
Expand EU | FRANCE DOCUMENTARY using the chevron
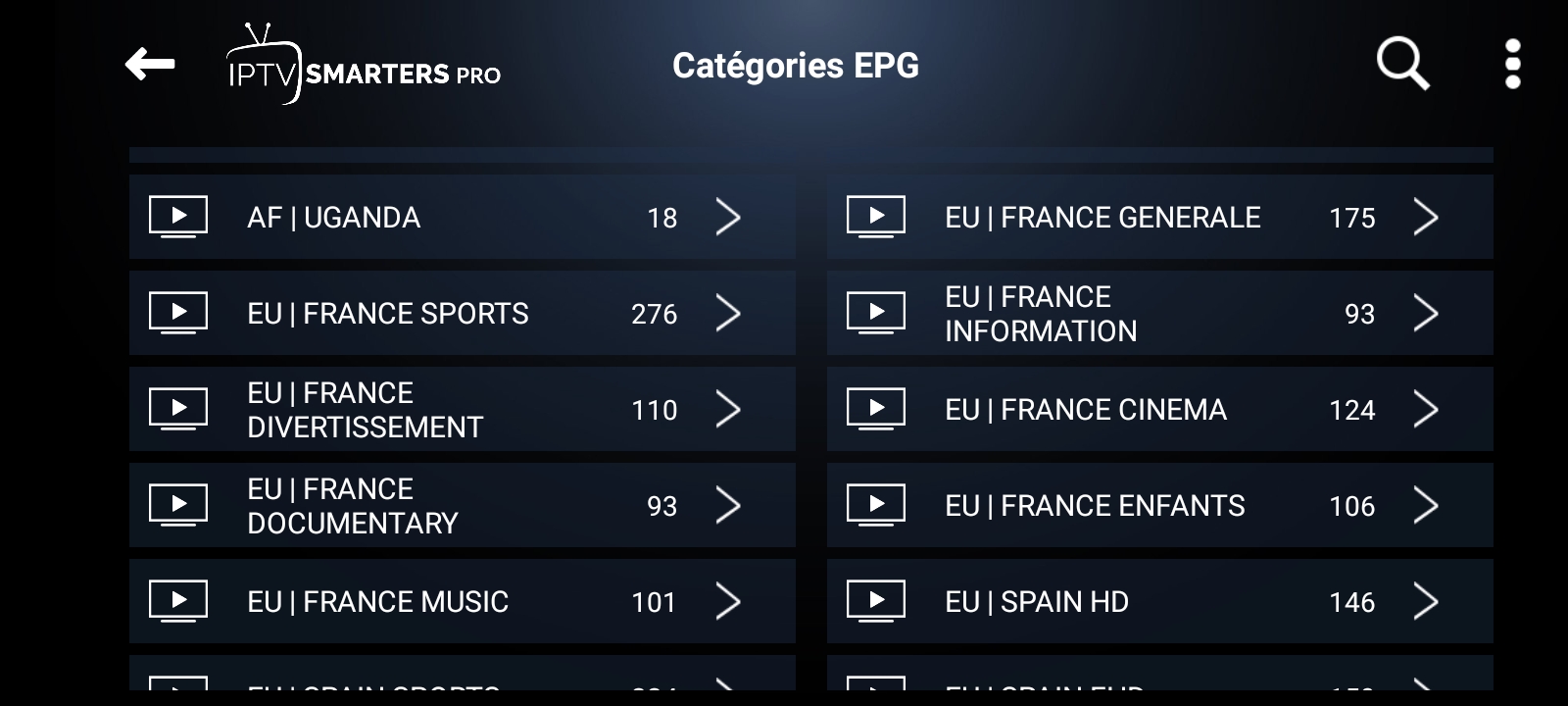click(x=729, y=505)
